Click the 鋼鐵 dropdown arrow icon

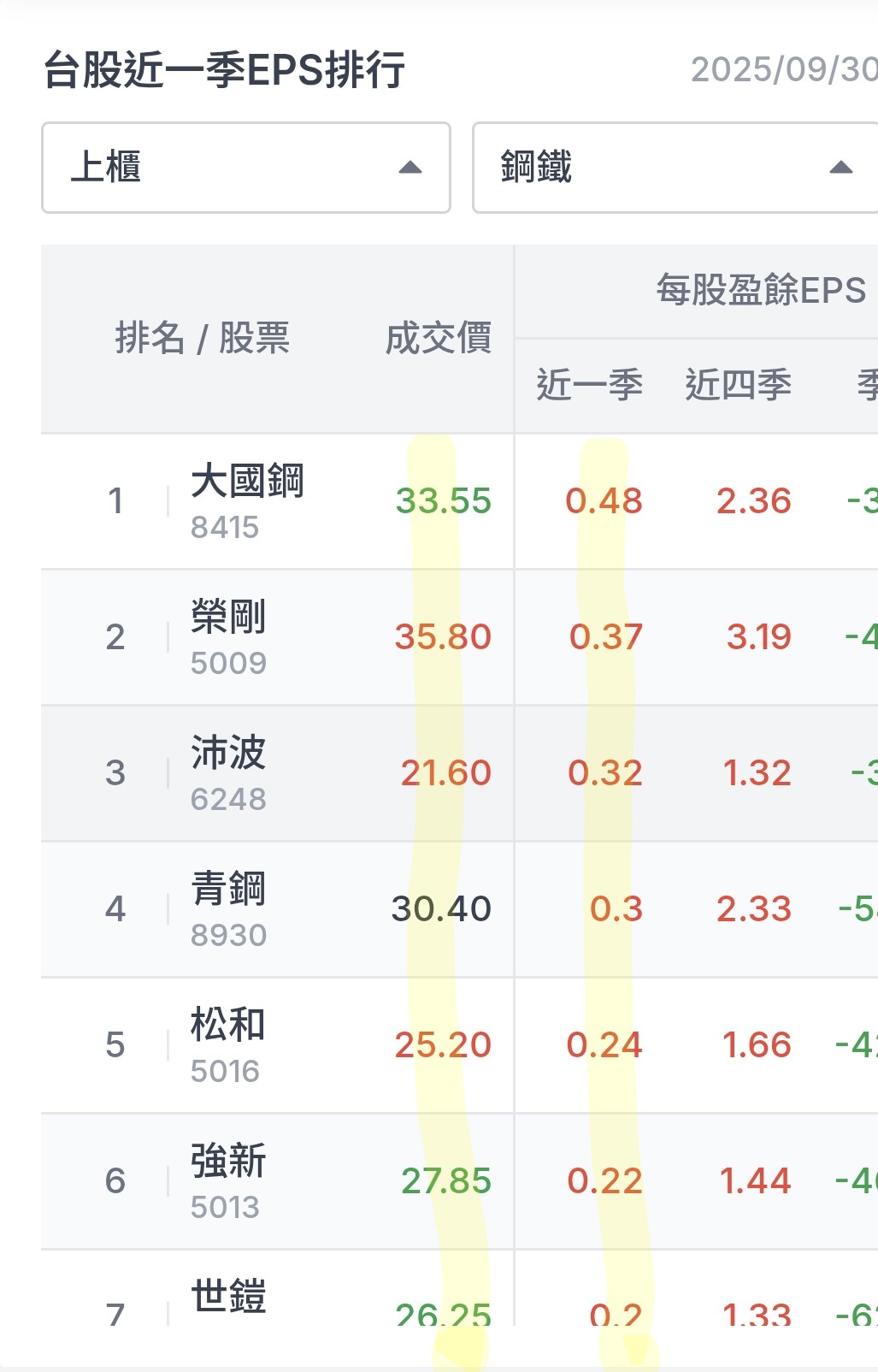point(840,168)
